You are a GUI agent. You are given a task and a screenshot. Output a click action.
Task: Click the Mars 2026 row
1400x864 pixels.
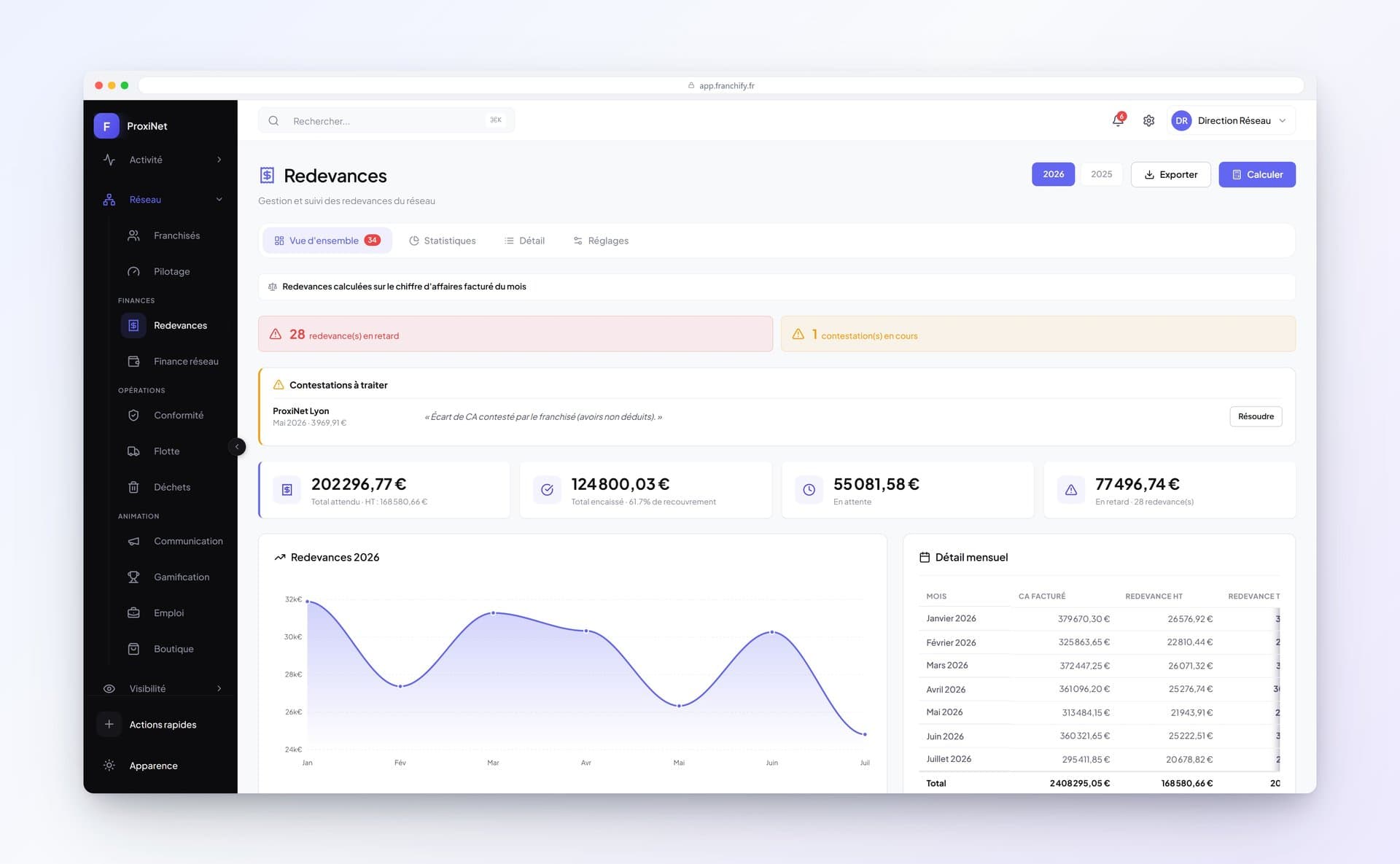[x=1099, y=666]
